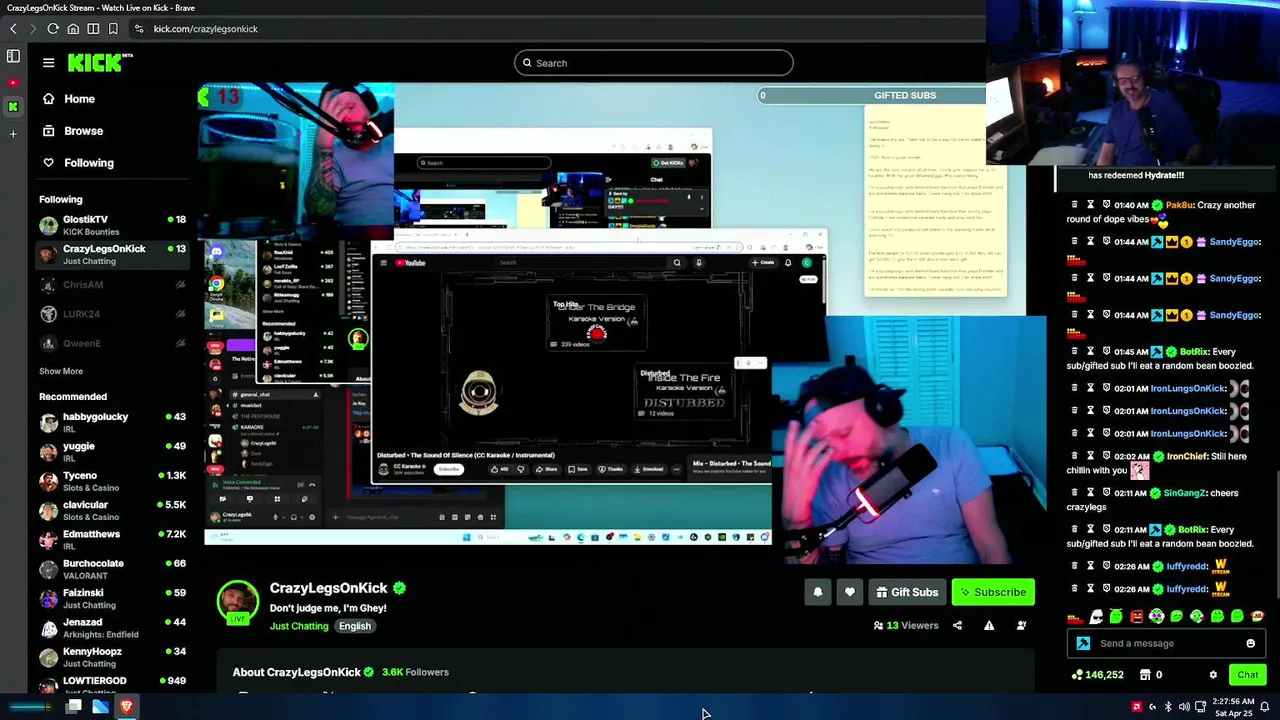Open emoji picker in chat input
The width and height of the screenshot is (1280, 720).
1250,644
